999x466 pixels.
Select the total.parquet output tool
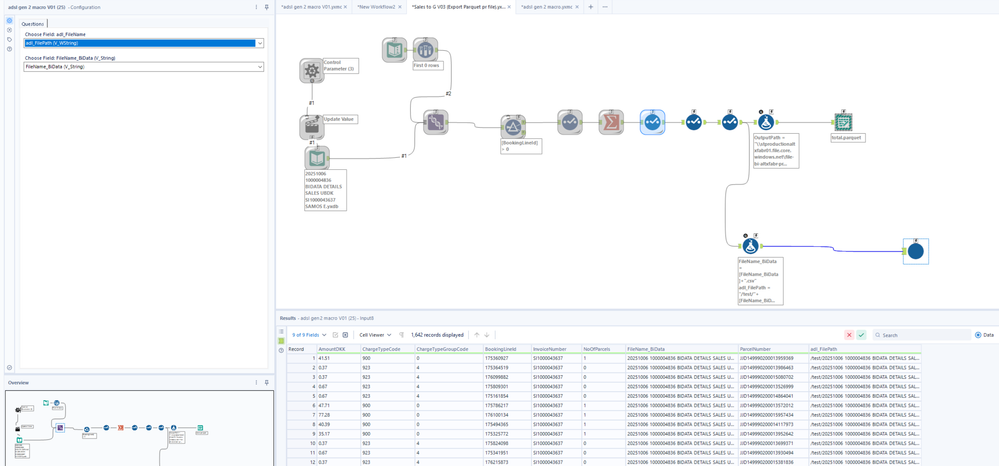tap(844, 122)
